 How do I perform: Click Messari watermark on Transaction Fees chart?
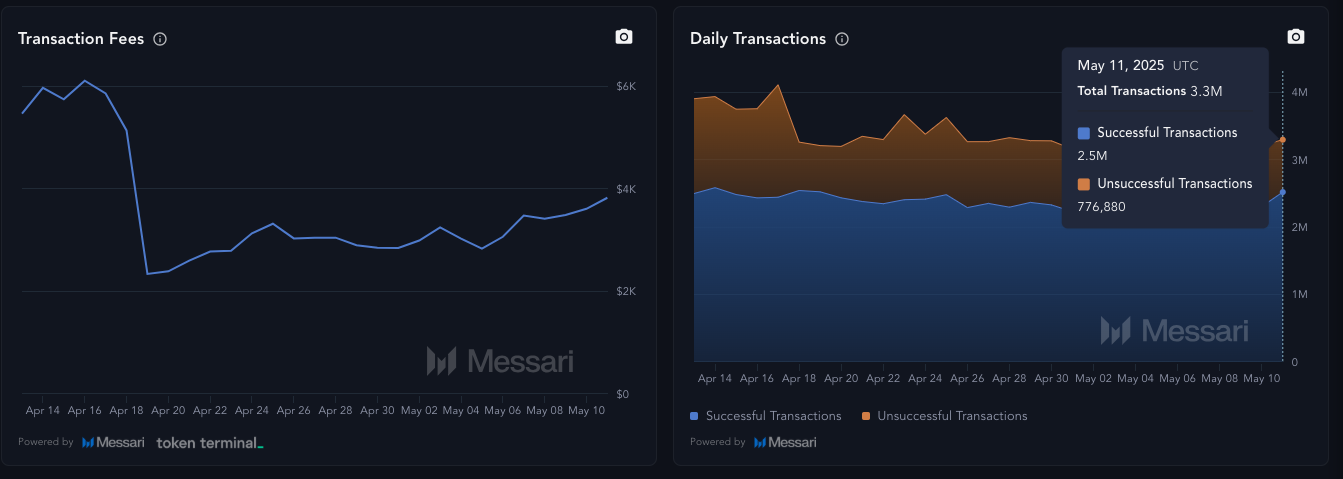pos(500,361)
